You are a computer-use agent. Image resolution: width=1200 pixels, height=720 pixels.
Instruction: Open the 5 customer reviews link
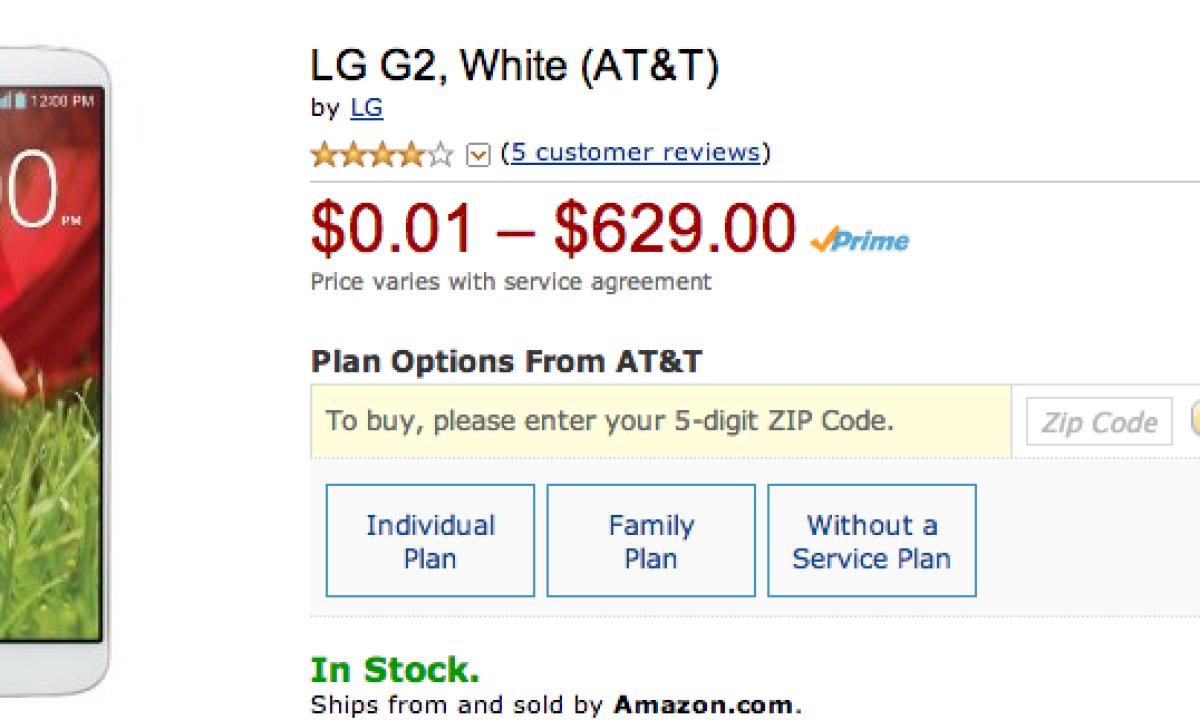(635, 153)
